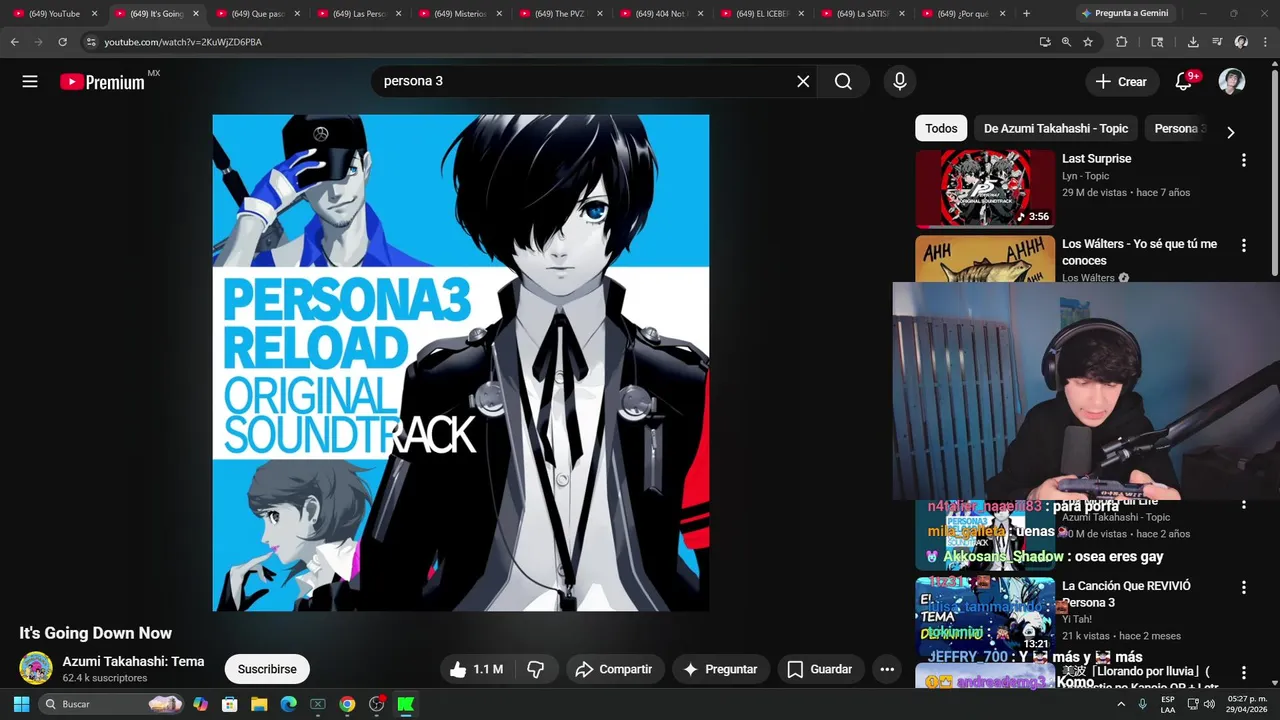Open the Chrome downloads icon

click(1193, 42)
